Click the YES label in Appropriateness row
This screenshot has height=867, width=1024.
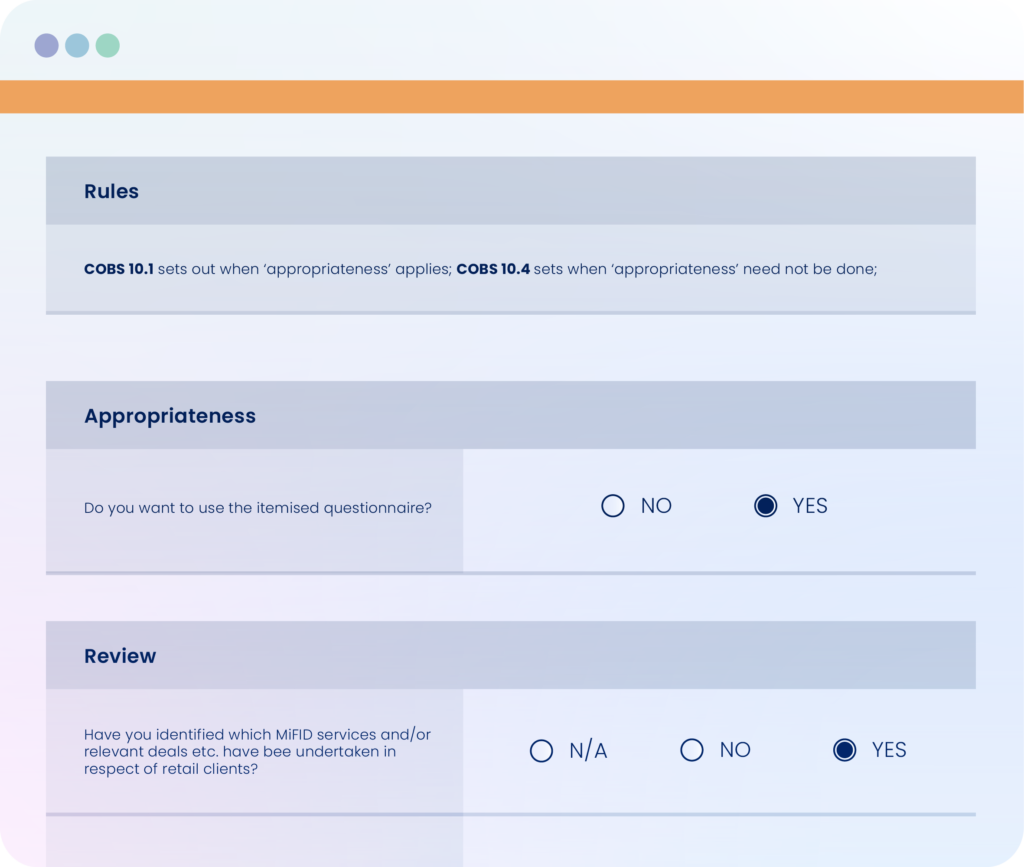810,506
